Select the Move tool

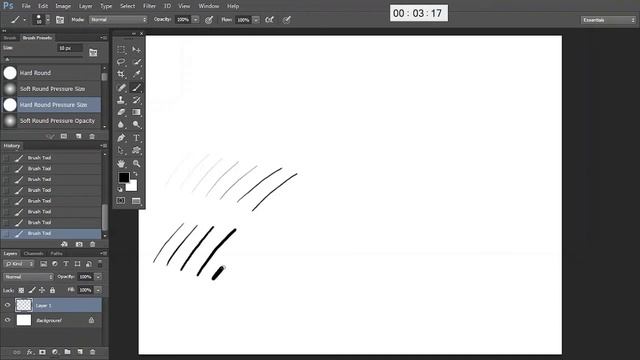click(136, 49)
